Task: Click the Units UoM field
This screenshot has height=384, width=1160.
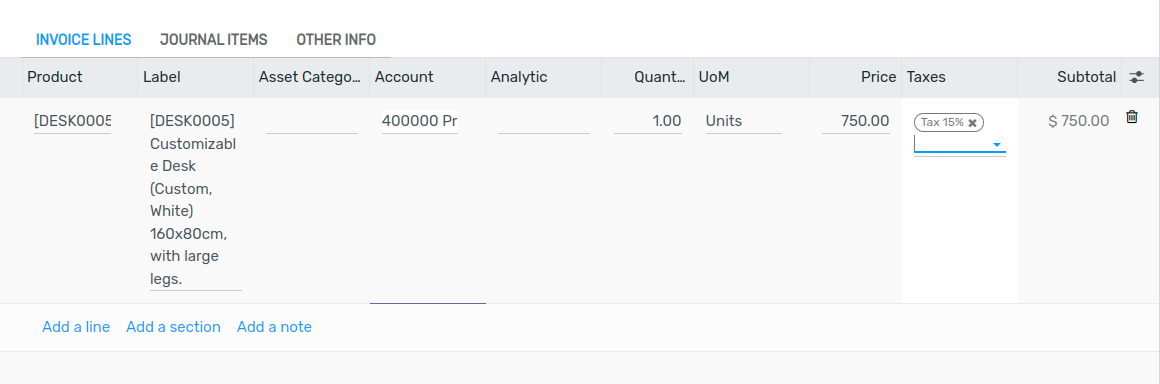Action: pyautogui.click(x=743, y=121)
